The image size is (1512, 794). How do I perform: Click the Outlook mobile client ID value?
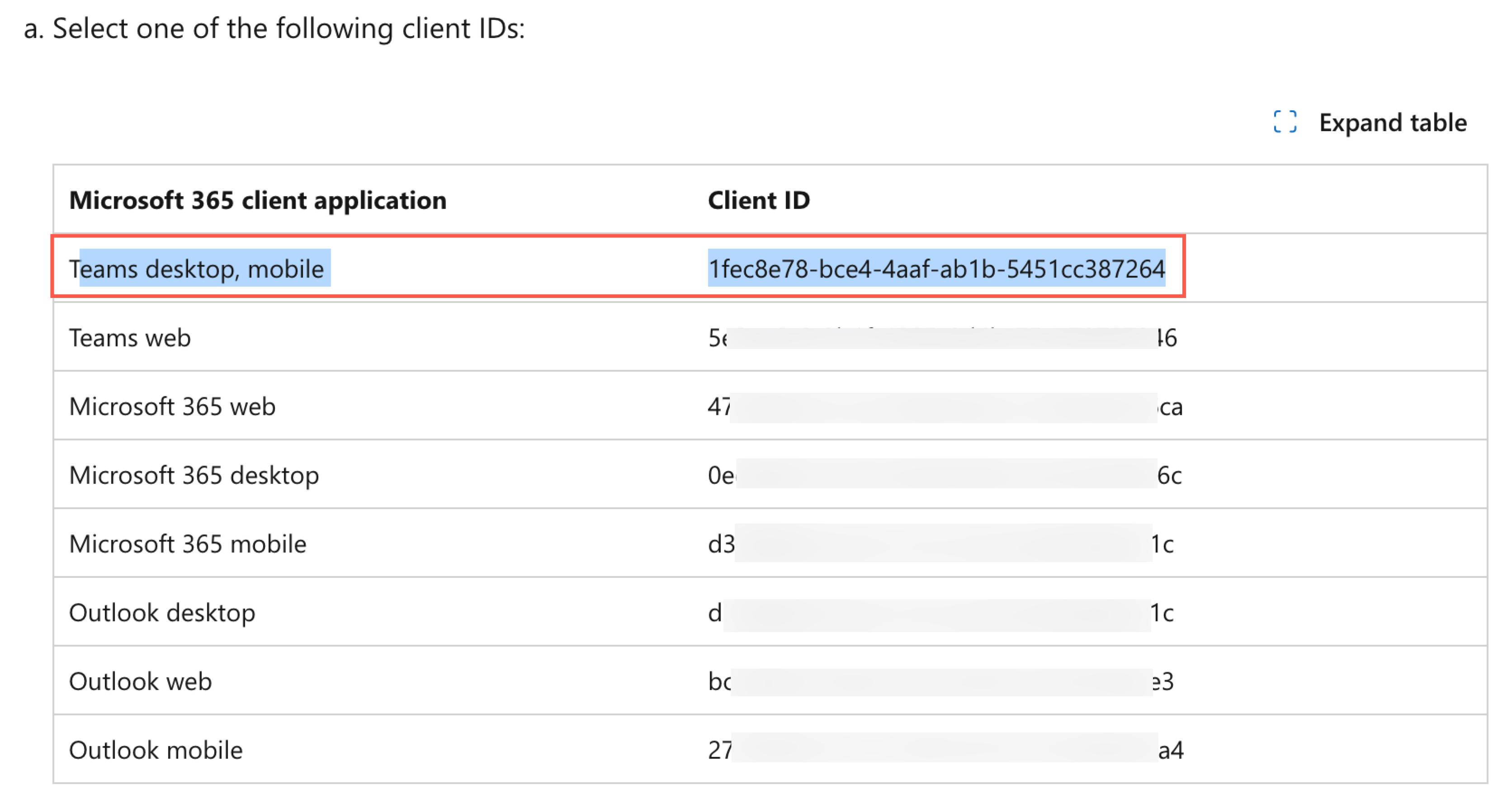point(945,749)
